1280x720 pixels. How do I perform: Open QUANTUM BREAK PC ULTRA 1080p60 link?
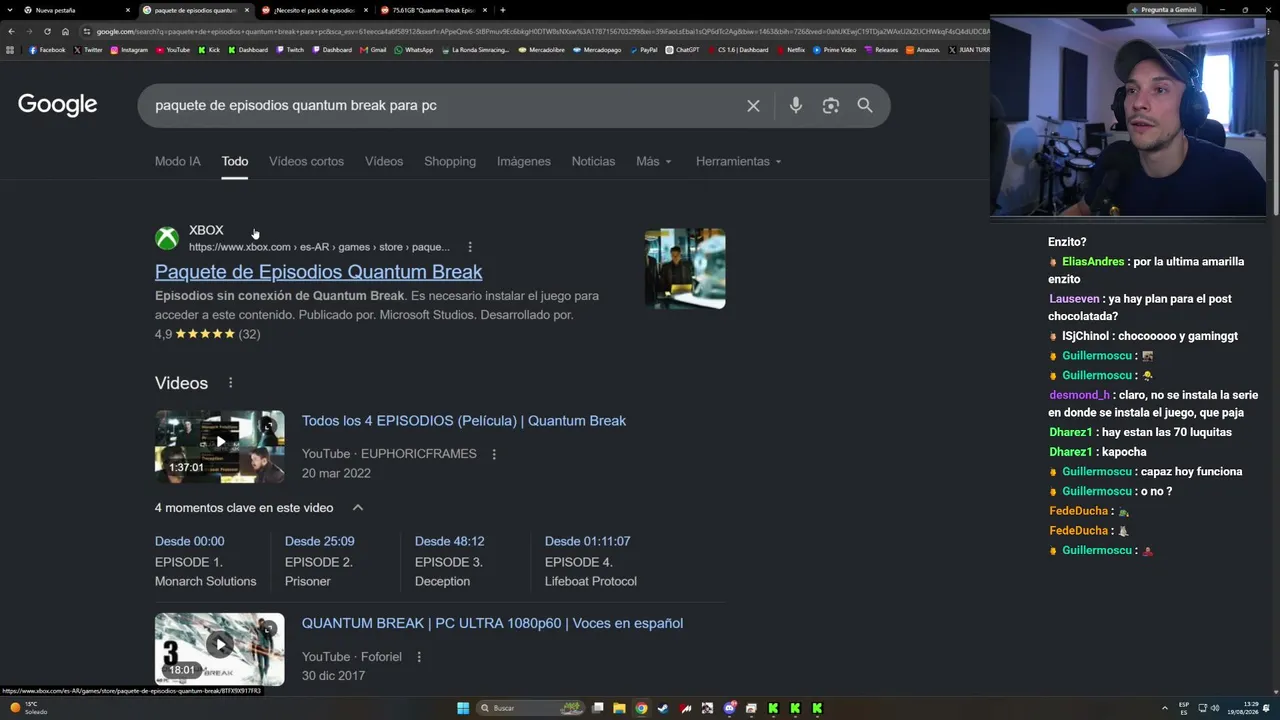click(492, 623)
